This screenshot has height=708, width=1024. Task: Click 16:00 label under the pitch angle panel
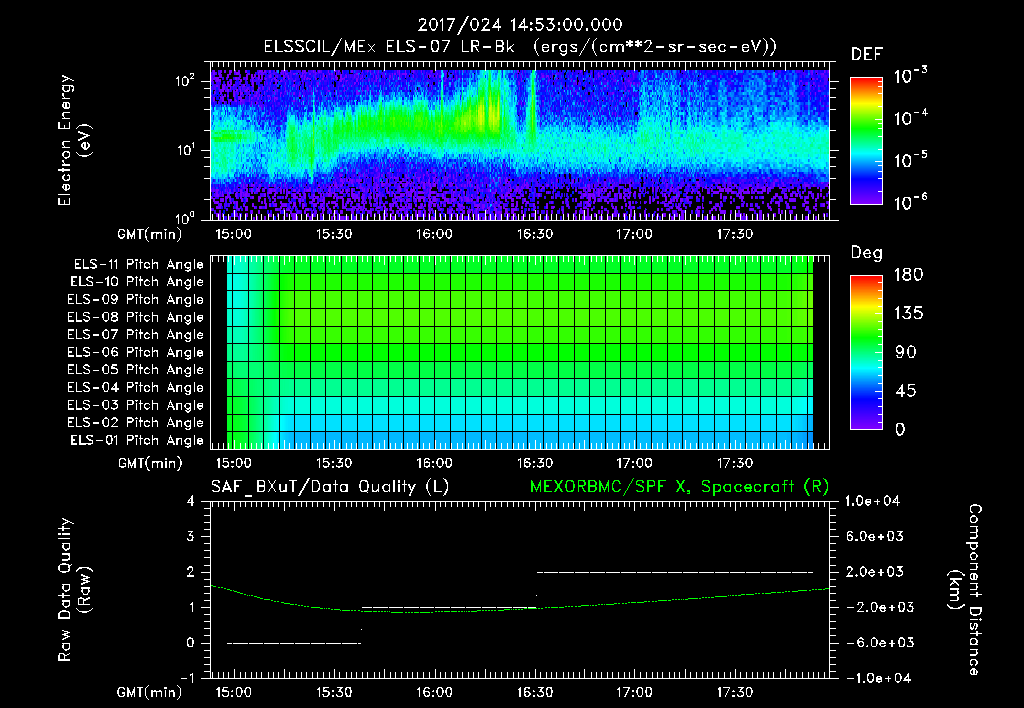click(434, 463)
